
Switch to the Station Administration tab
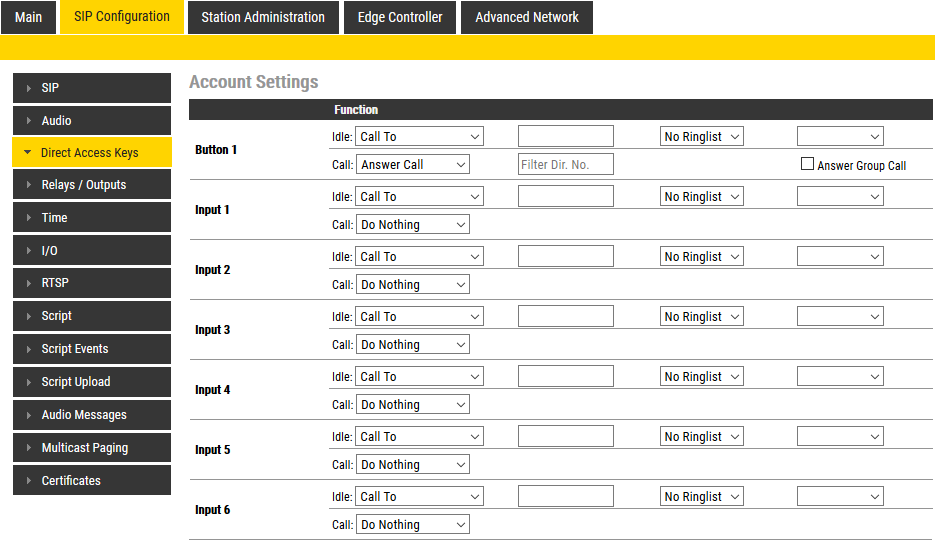[263, 17]
